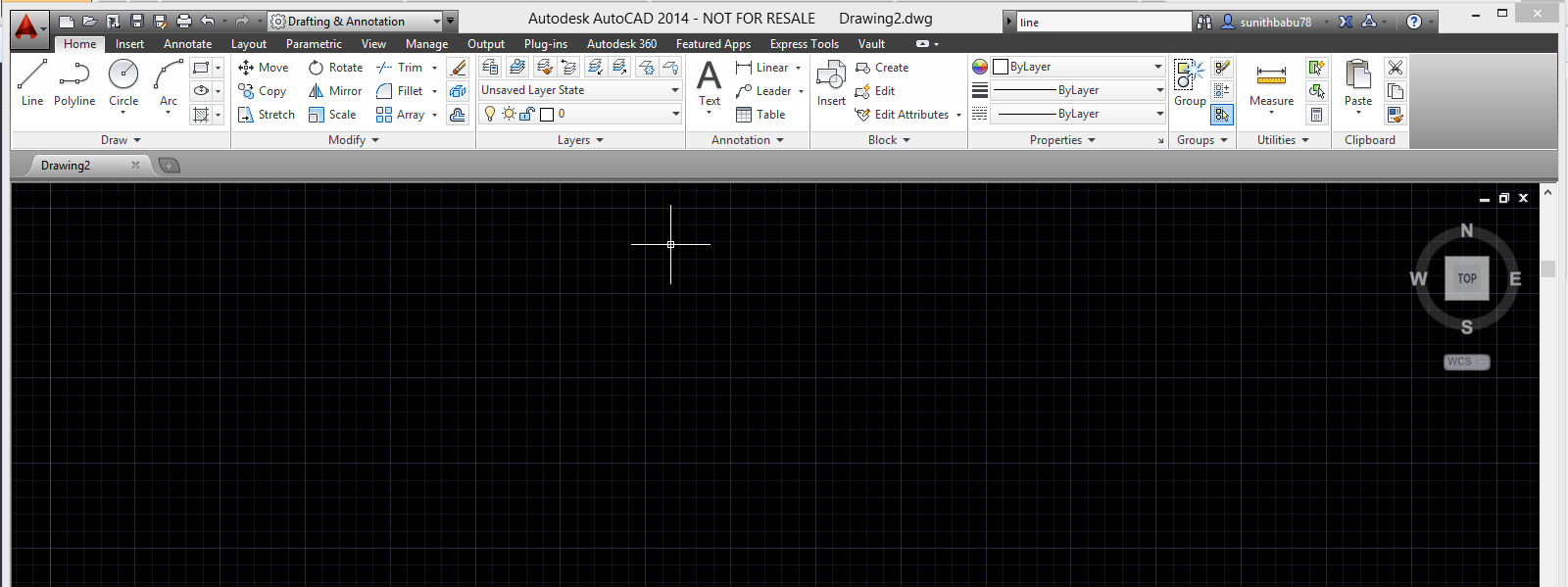1568x587 pixels.
Task: Switch to the Annotate ribbon tab
Action: (187, 44)
